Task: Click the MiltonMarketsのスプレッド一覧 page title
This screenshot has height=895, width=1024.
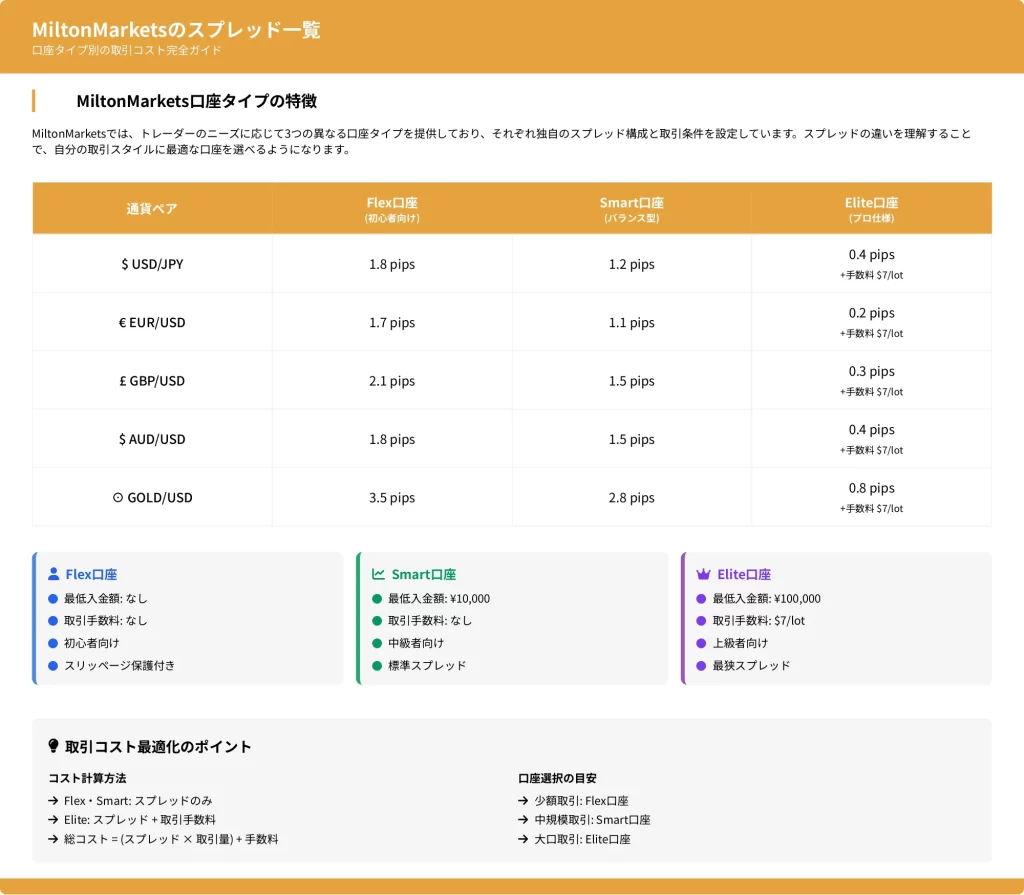Action: coord(176,30)
